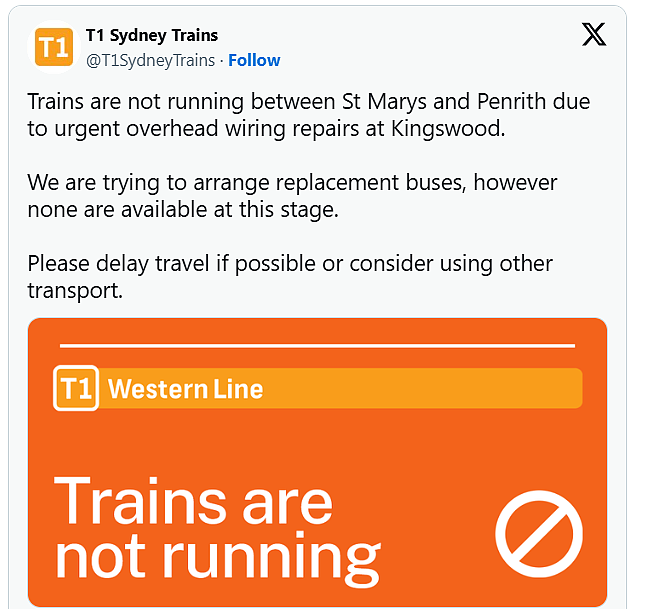This screenshot has height=609, width=646.
Task: Click the word 'transport.' ending the tweet
Action: [75, 291]
